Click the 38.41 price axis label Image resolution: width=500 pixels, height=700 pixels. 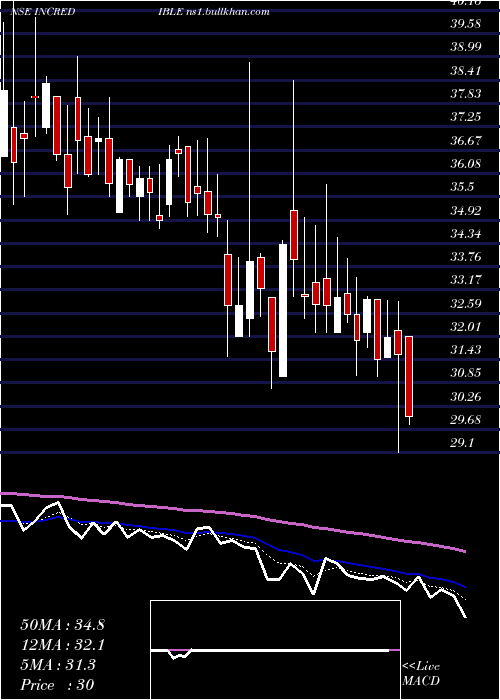point(466,70)
